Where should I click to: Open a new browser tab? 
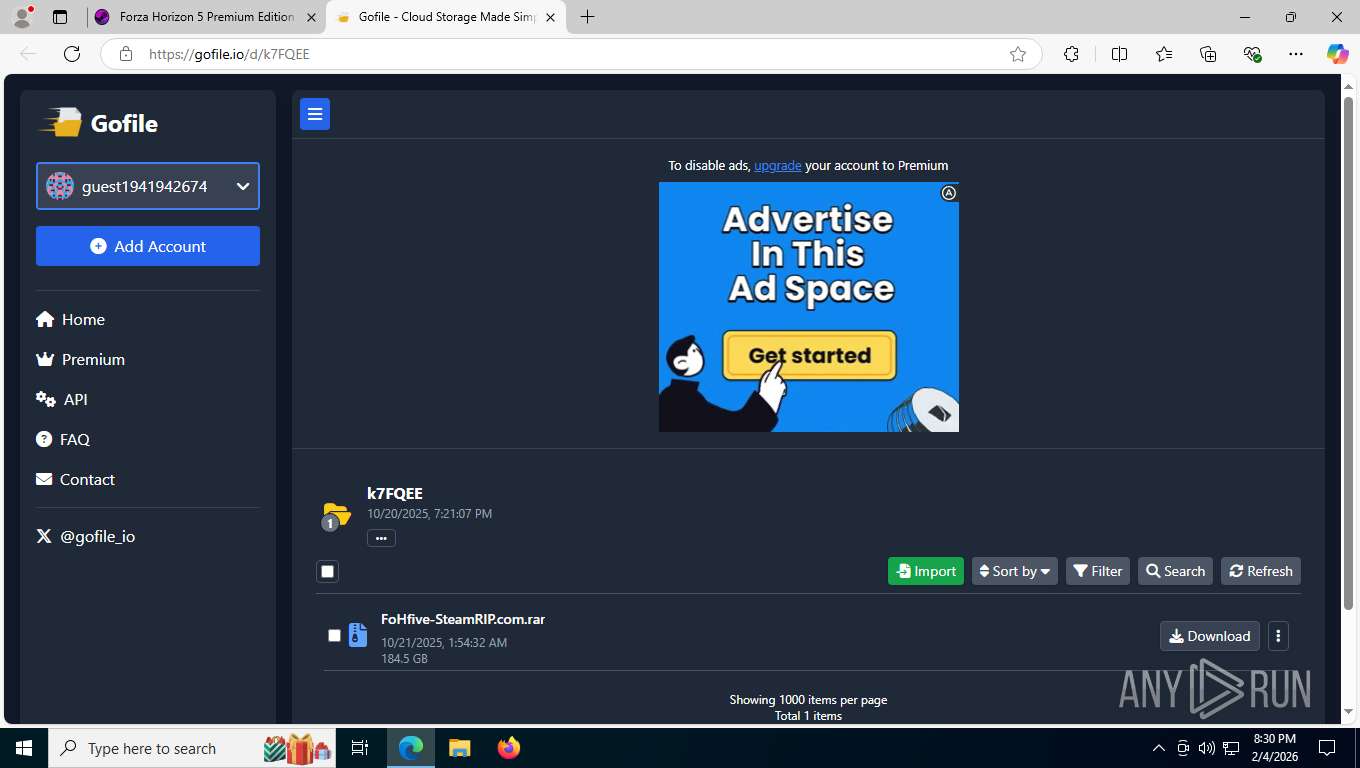pos(587,17)
